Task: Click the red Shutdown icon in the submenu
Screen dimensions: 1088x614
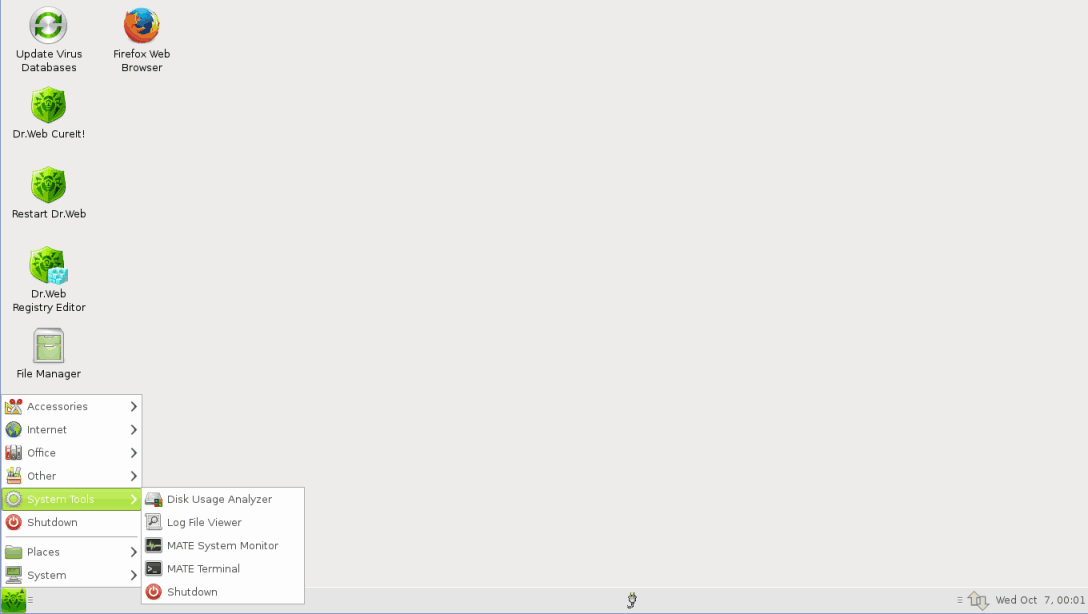Action: coord(153,592)
